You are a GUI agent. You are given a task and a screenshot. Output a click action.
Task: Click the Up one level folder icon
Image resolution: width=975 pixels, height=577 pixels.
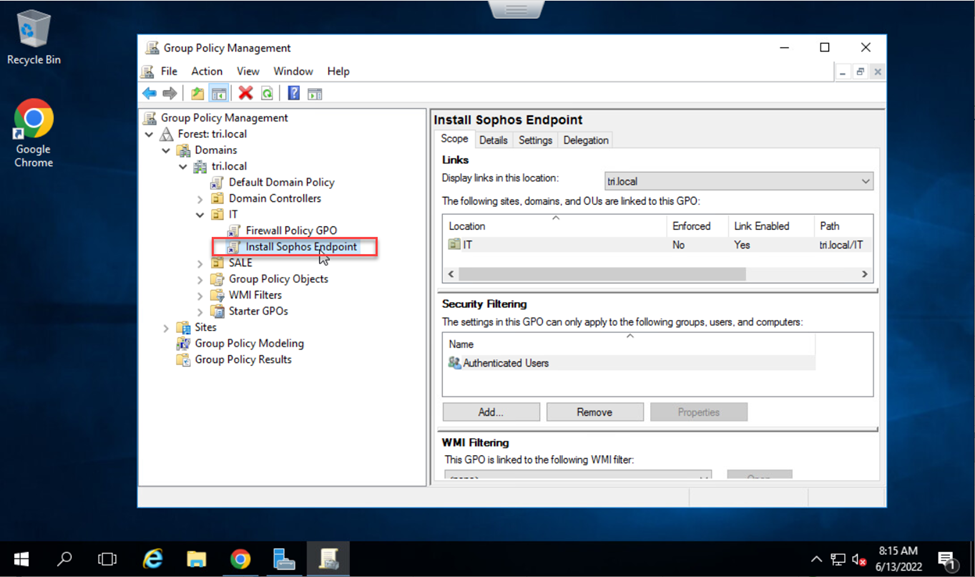click(x=197, y=93)
